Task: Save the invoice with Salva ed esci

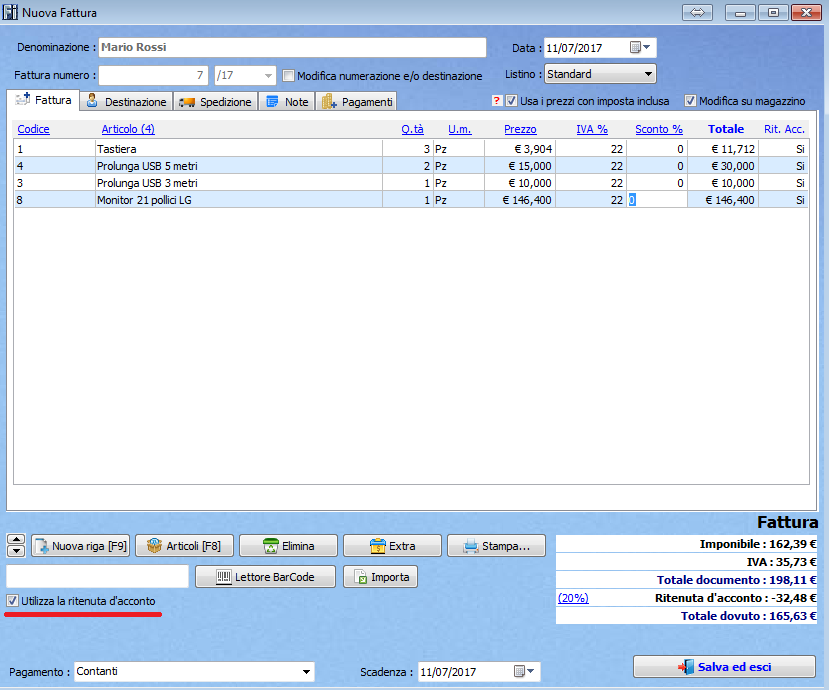Action: coord(724,667)
